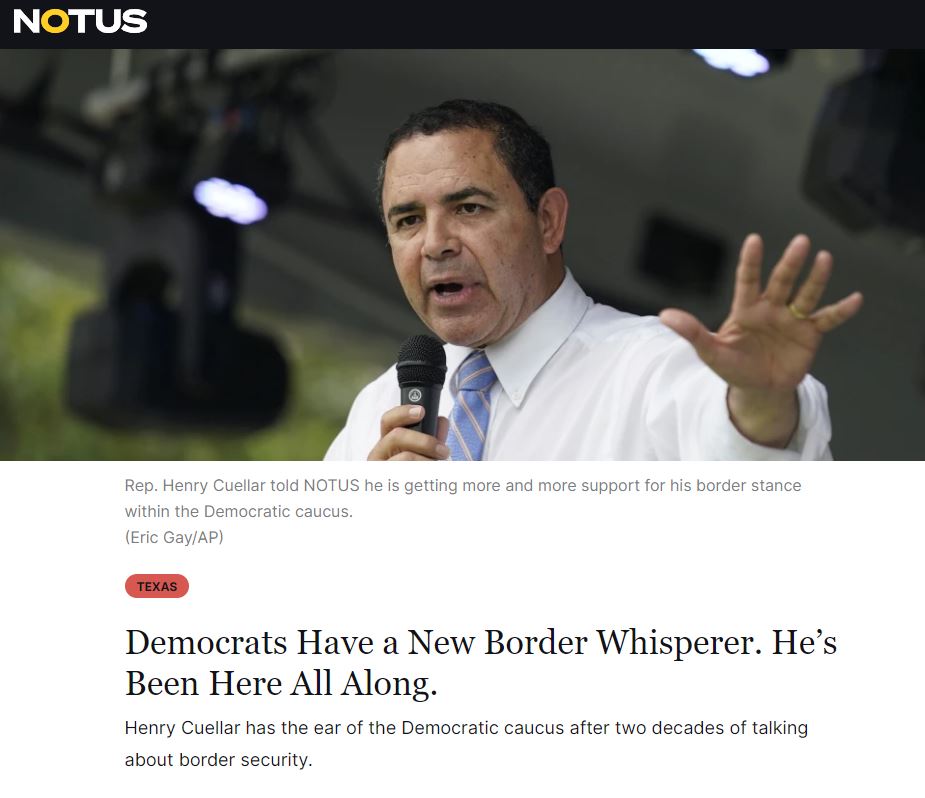
Task: Click the bright ceiling light at top right of photo
Action: click(732, 61)
